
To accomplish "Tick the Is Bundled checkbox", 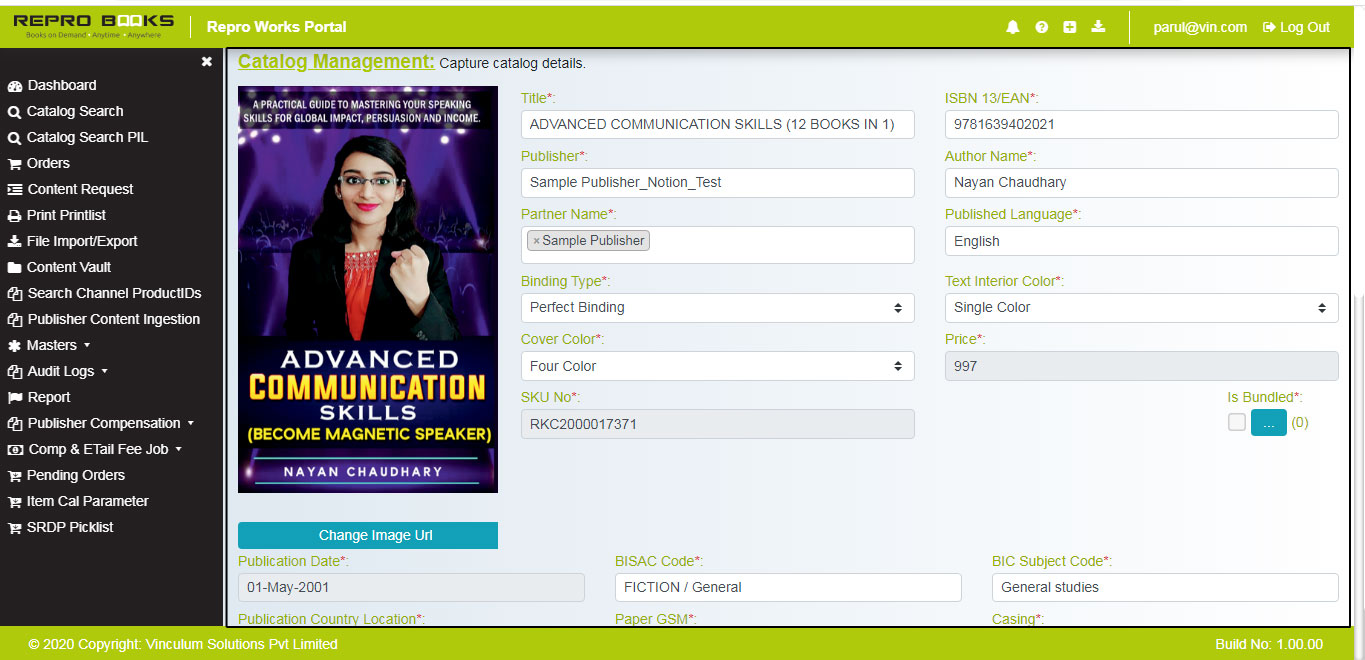I will pos(1237,422).
